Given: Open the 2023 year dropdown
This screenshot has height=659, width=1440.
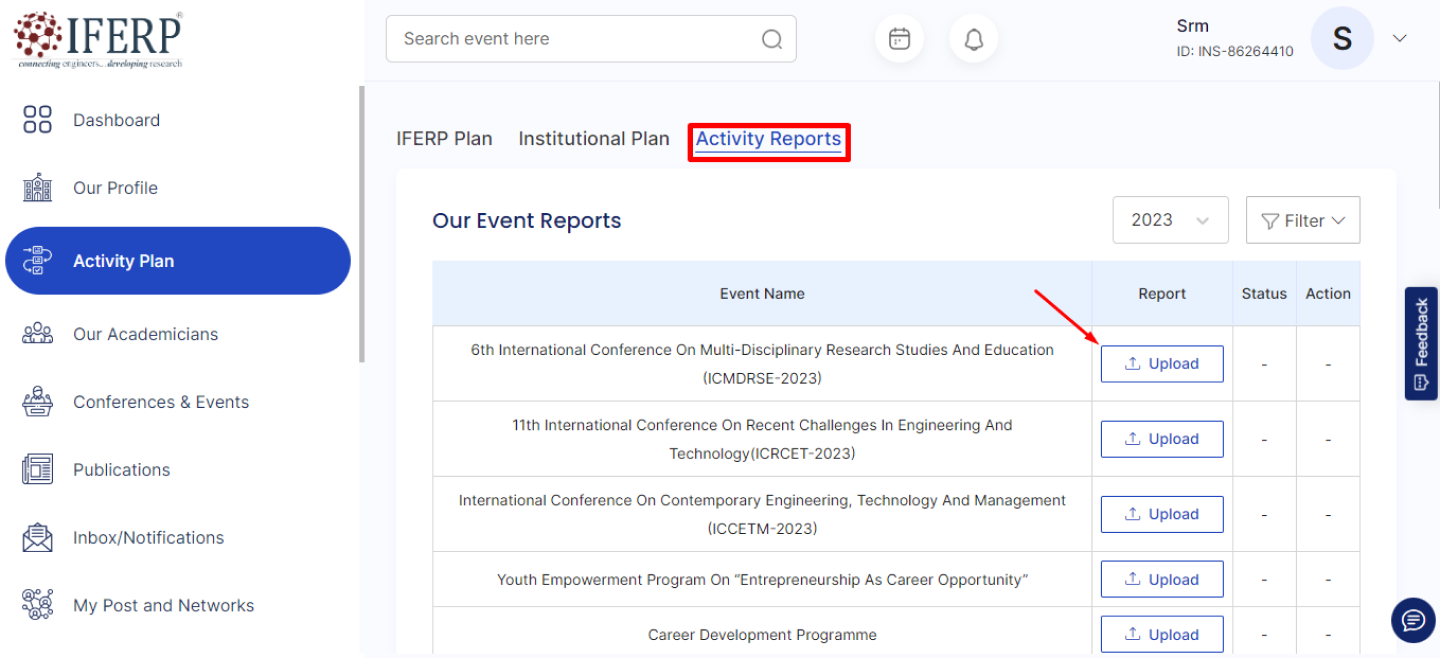Looking at the screenshot, I should [1170, 219].
